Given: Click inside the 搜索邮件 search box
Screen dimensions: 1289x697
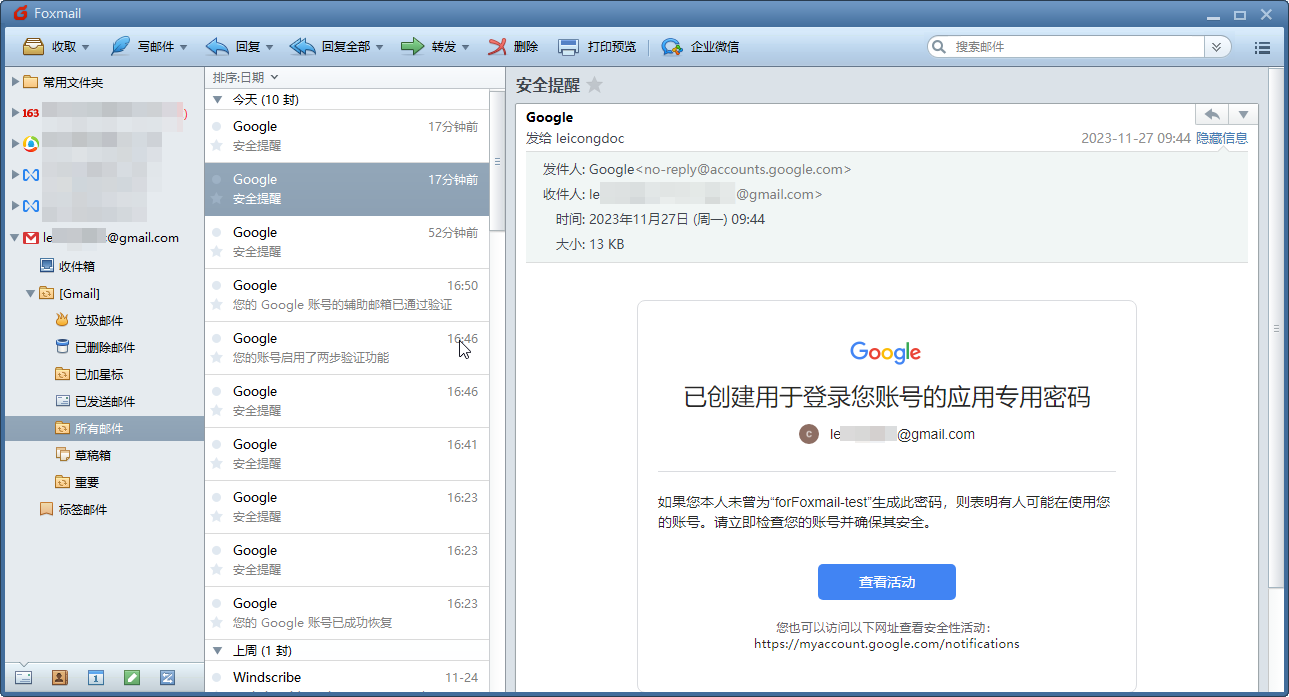Looking at the screenshot, I should point(1060,46).
